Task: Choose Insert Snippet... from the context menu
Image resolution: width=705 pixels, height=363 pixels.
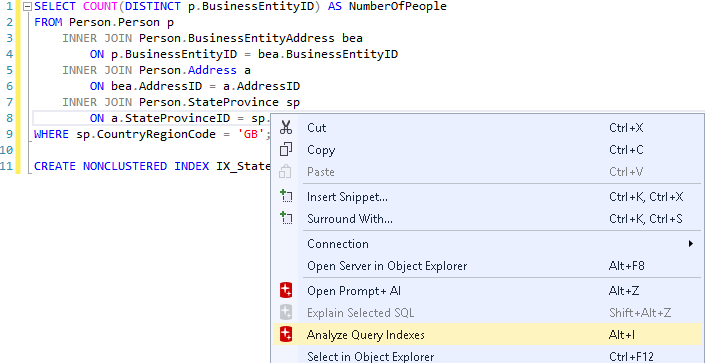Action: point(487,197)
